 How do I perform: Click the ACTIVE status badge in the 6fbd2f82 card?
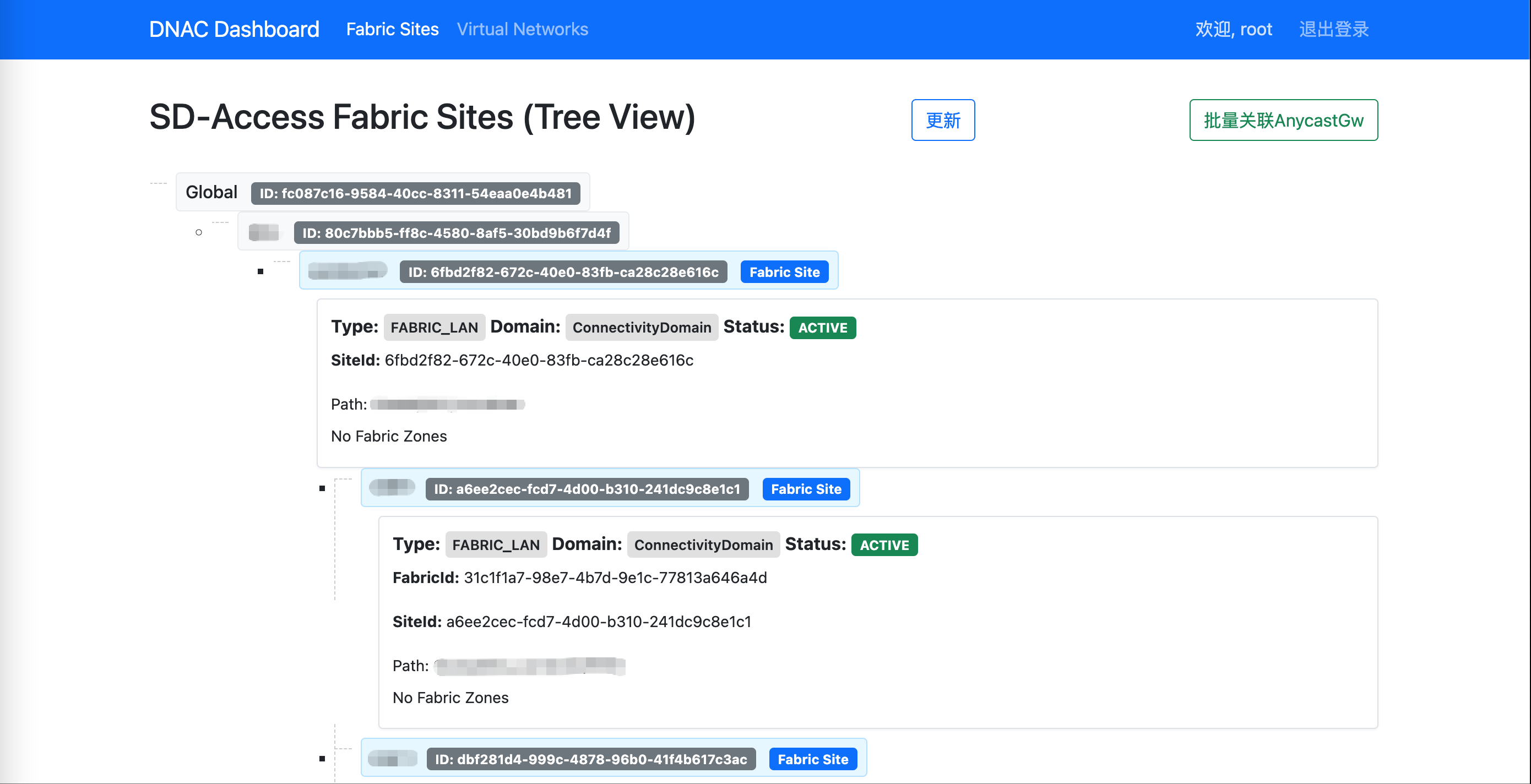[823, 328]
